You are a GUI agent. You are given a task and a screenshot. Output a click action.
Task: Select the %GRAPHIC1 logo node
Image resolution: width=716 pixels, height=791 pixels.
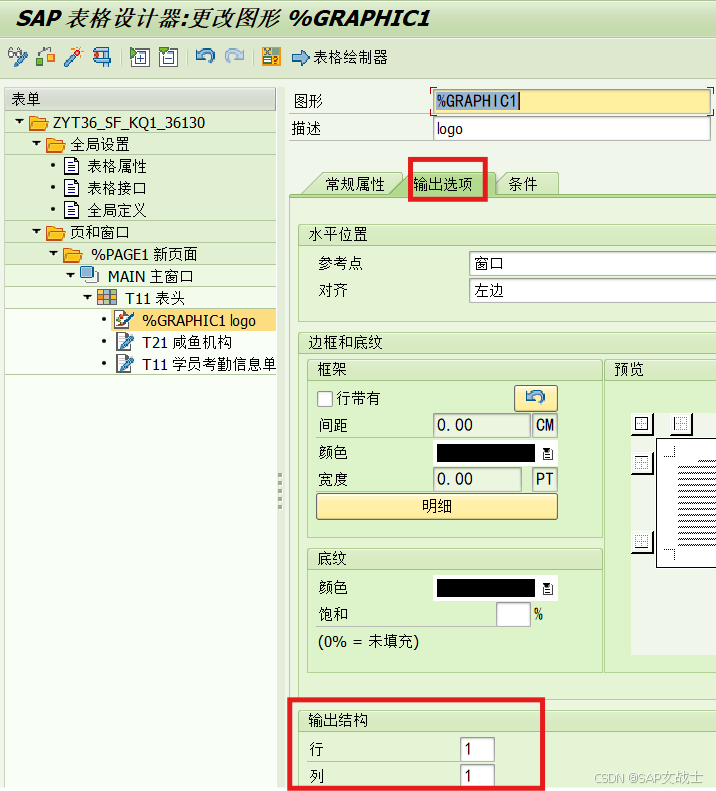coord(198,320)
